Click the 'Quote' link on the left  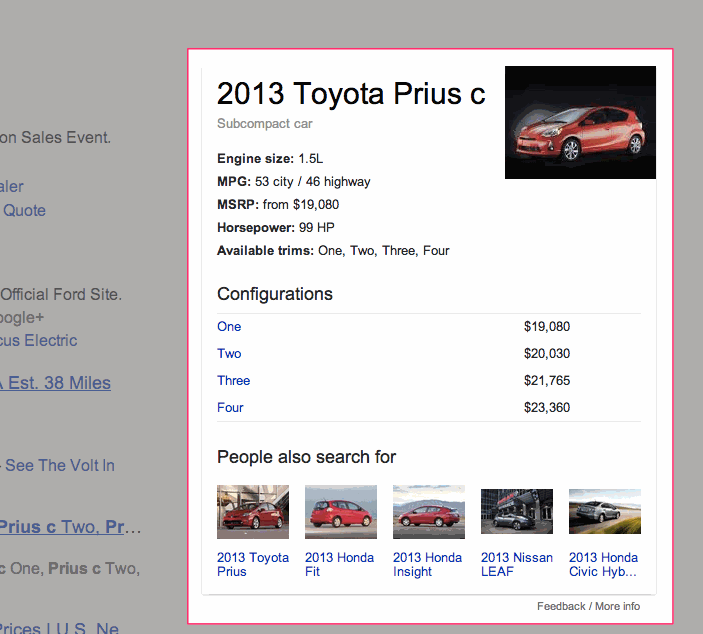24,210
